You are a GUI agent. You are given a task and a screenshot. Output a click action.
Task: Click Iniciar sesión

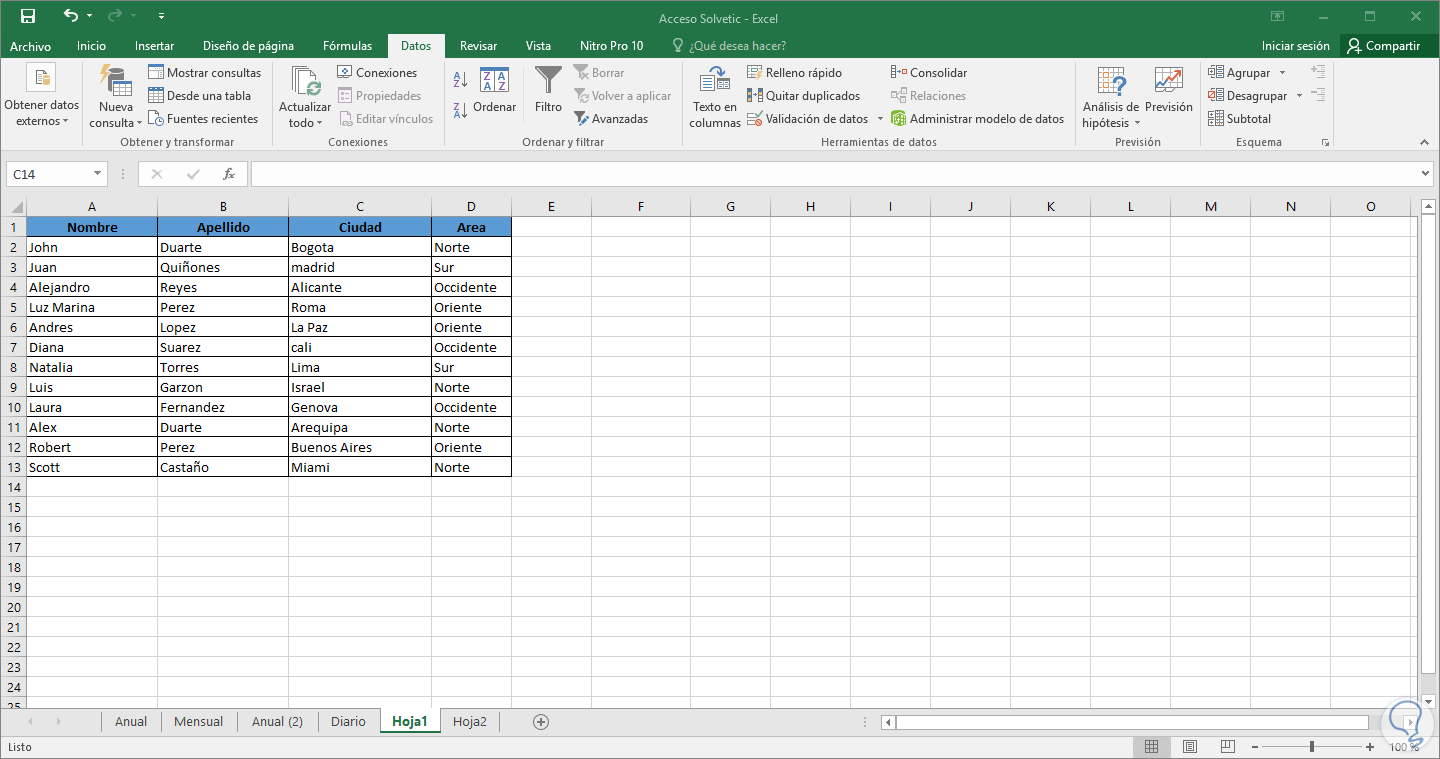[1296, 46]
